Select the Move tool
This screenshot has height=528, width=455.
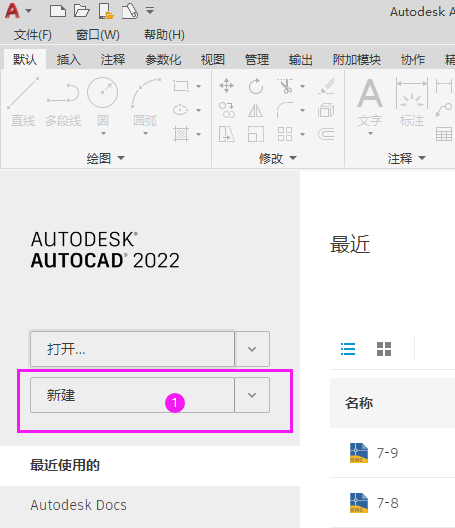(x=226, y=86)
